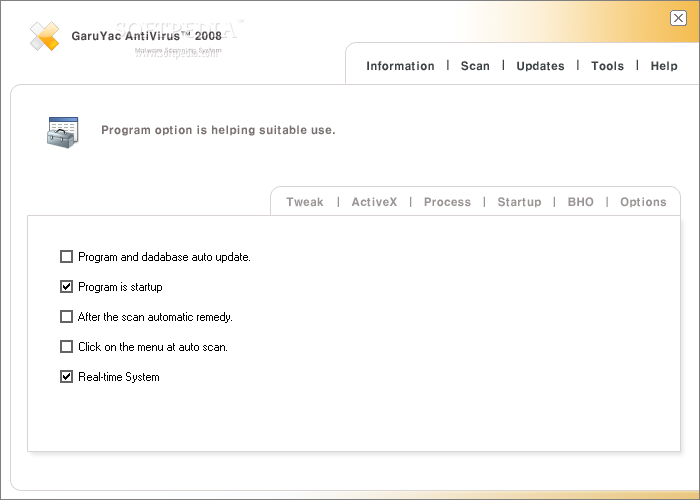Click 'Program option is helping suitable use.' text
Image resolution: width=700 pixels, height=500 pixels.
click(x=218, y=130)
